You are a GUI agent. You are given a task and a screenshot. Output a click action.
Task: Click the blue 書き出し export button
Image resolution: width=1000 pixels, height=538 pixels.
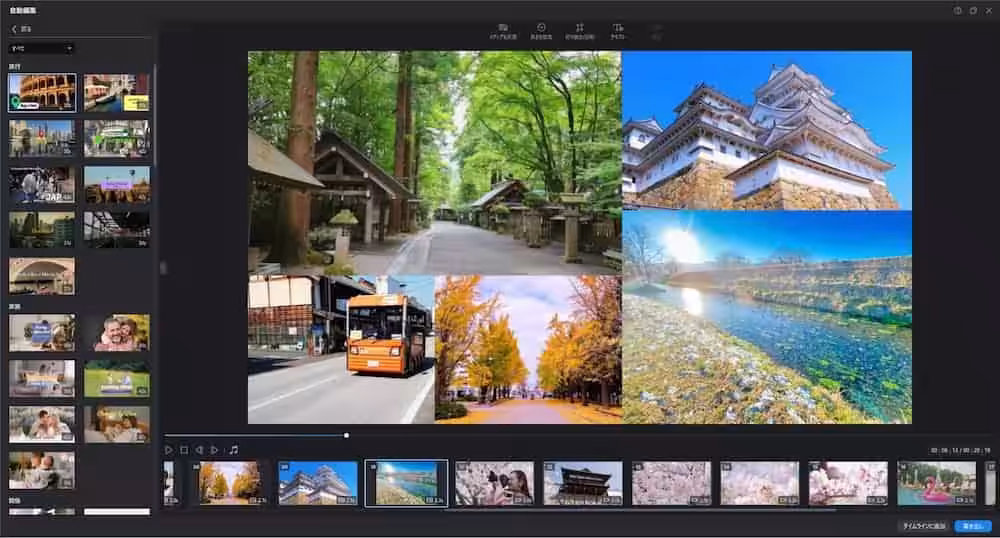pos(972,525)
